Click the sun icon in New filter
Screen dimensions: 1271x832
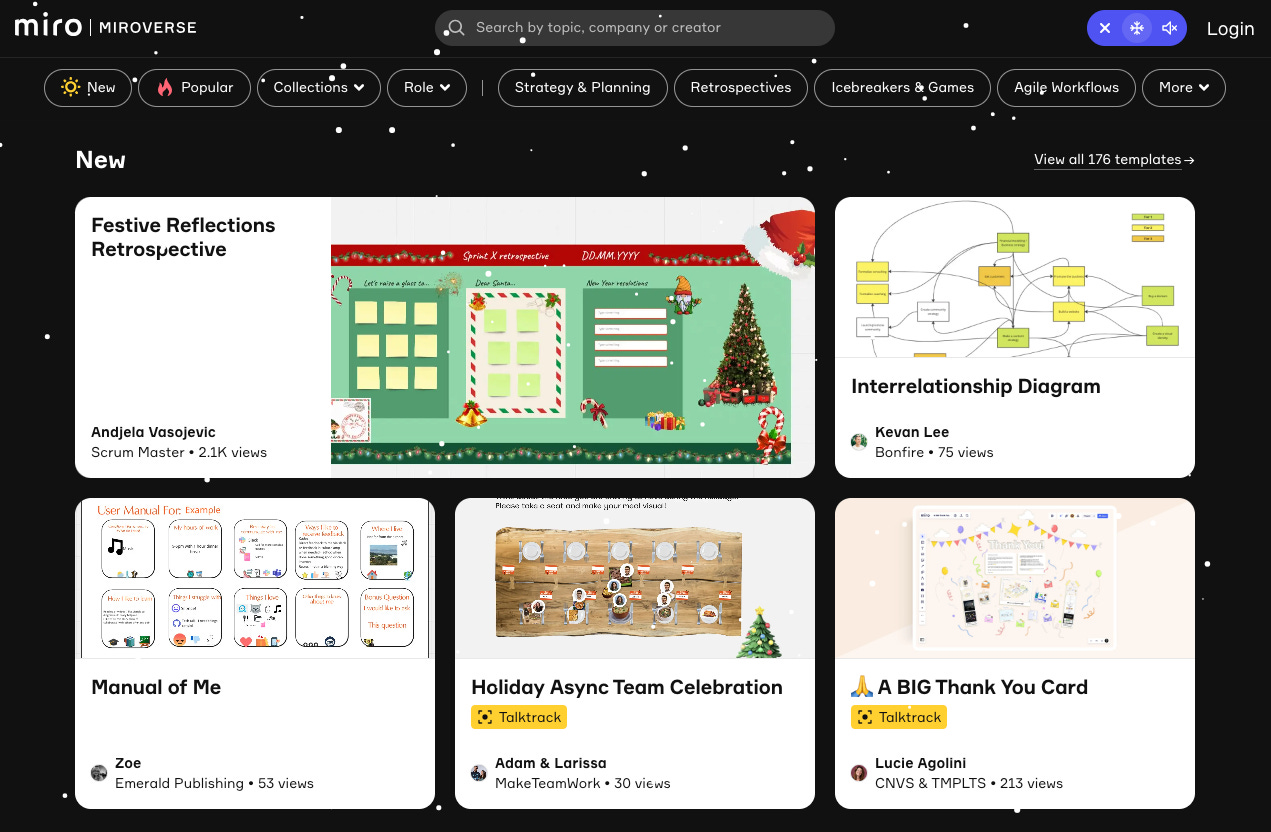70,87
